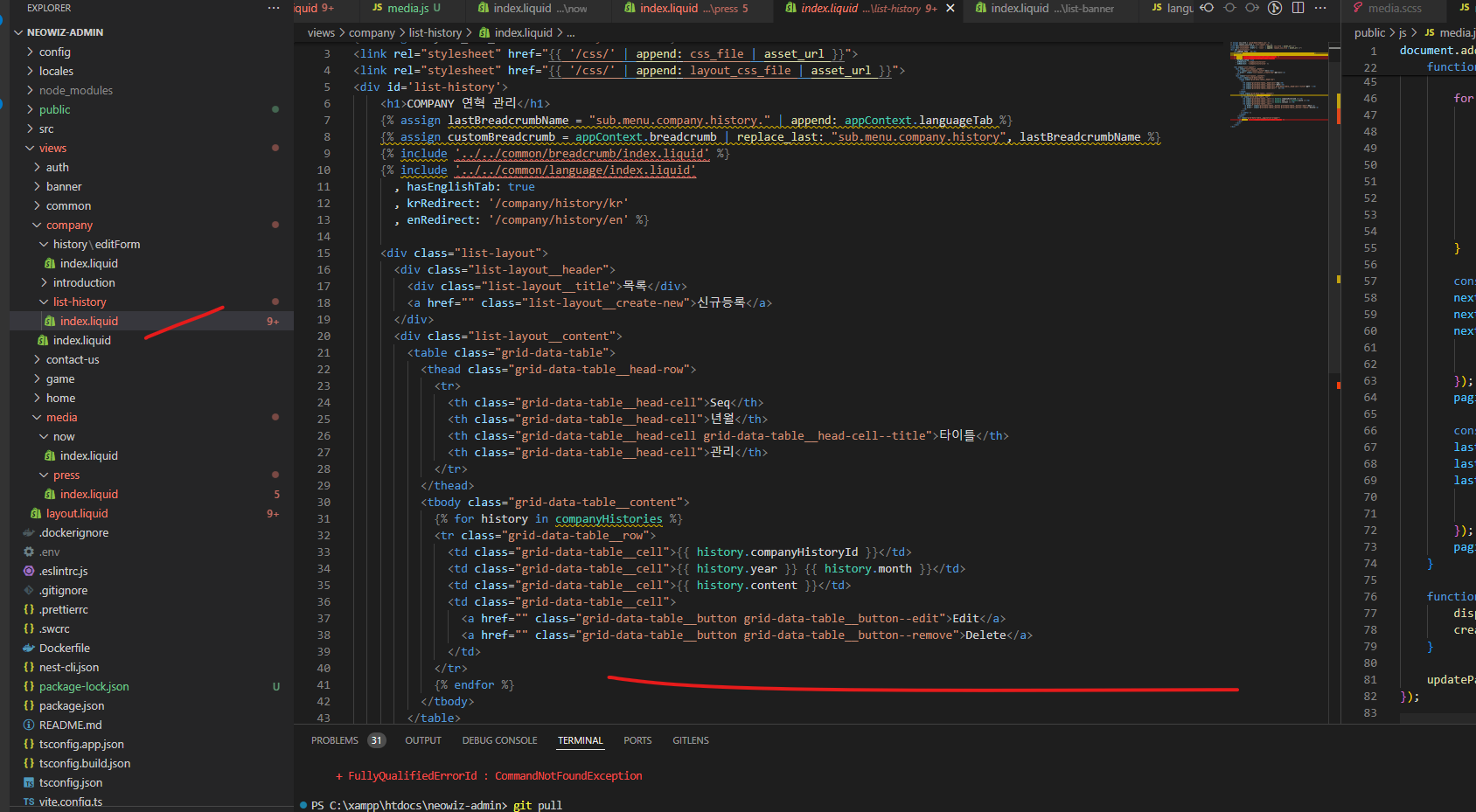Screen dimensions: 1476x812
Task: Follow the breadcrumb/index.liquid include link
Action: 581,153
